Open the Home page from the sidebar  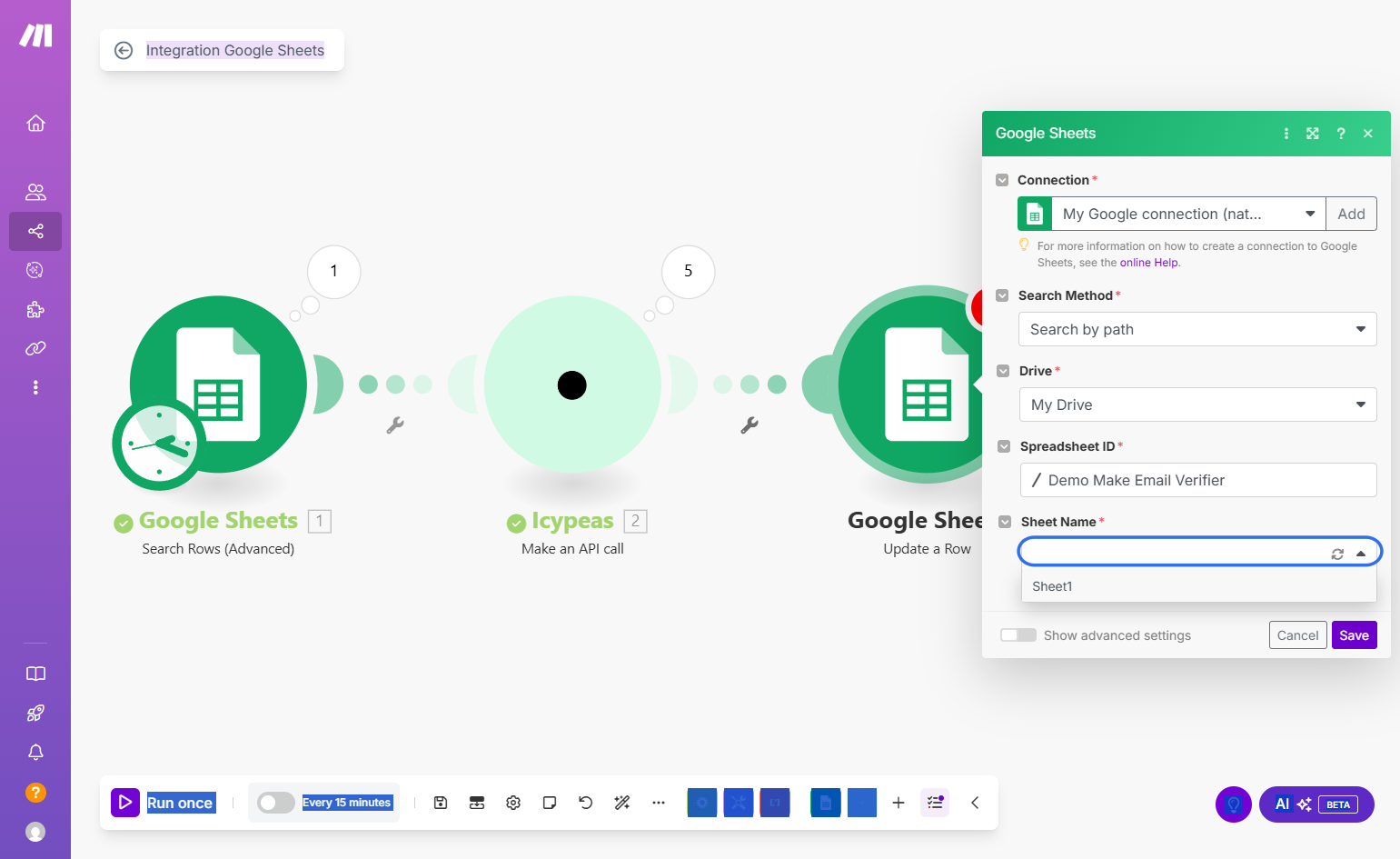tap(35, 124)
